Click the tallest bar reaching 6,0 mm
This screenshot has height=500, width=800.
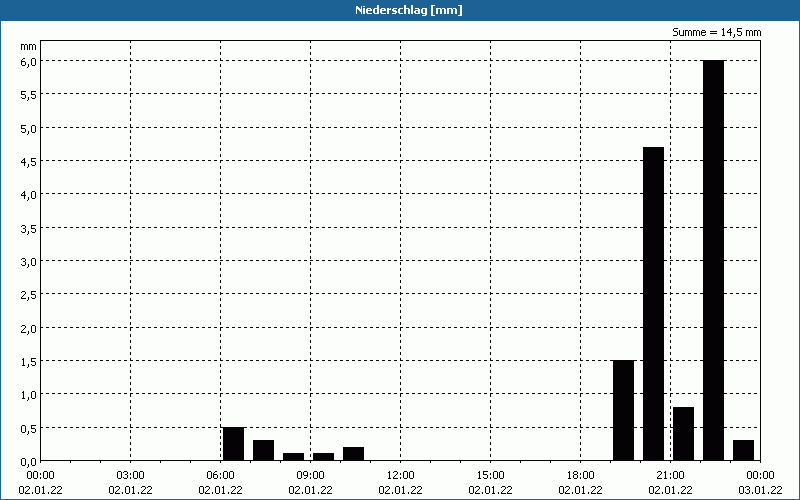pos(713,260)
